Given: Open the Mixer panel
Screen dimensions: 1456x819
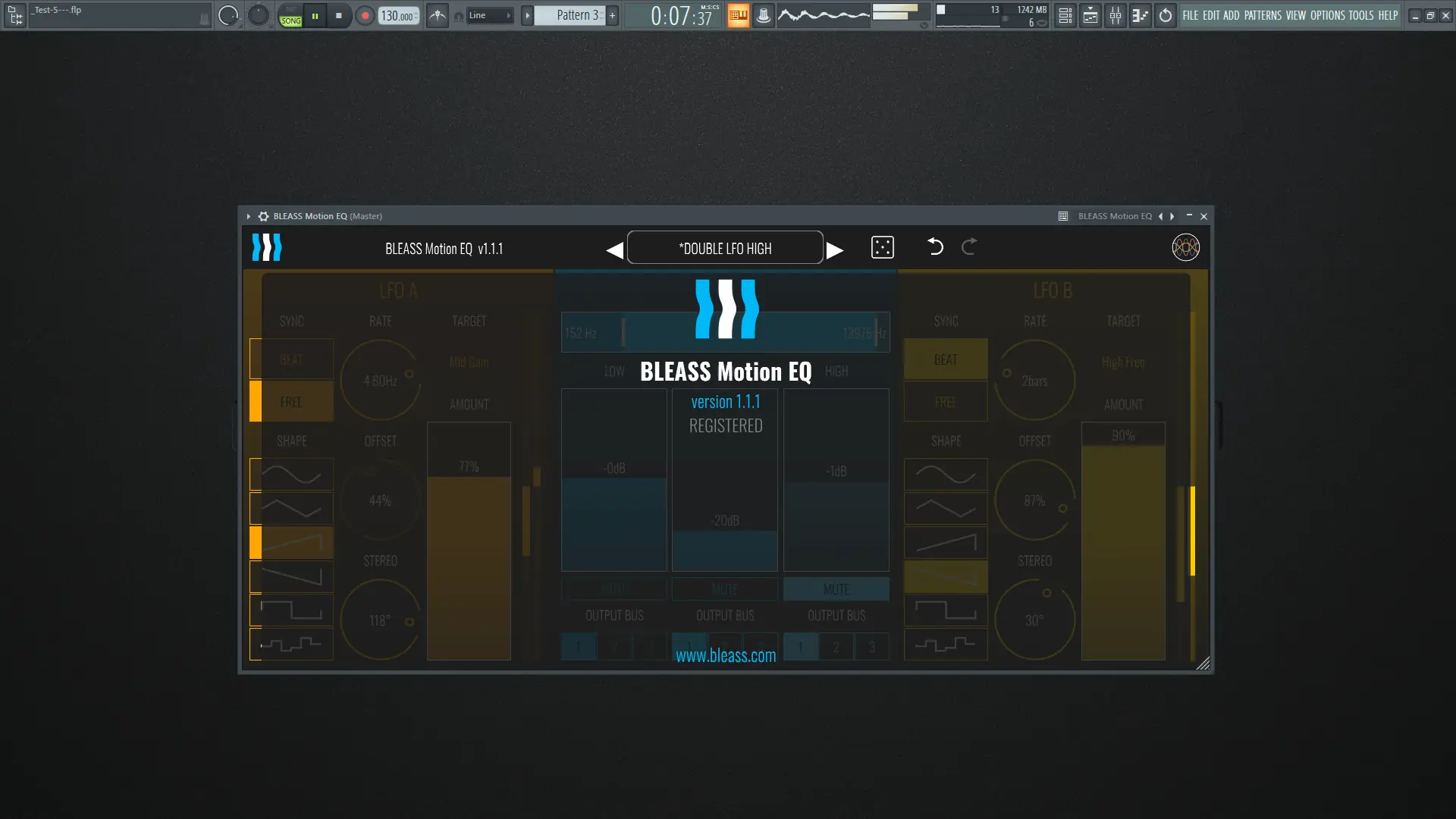Looking at the screenshot, I should 1115,15.
